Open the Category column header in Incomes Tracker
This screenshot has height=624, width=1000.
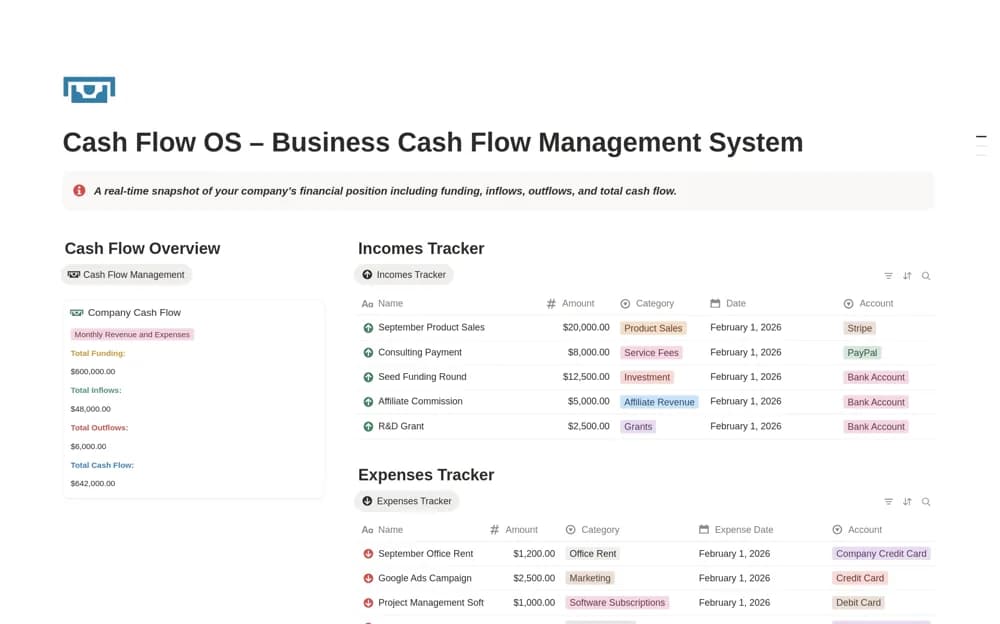pyautogui.click(x=647, y=304)
